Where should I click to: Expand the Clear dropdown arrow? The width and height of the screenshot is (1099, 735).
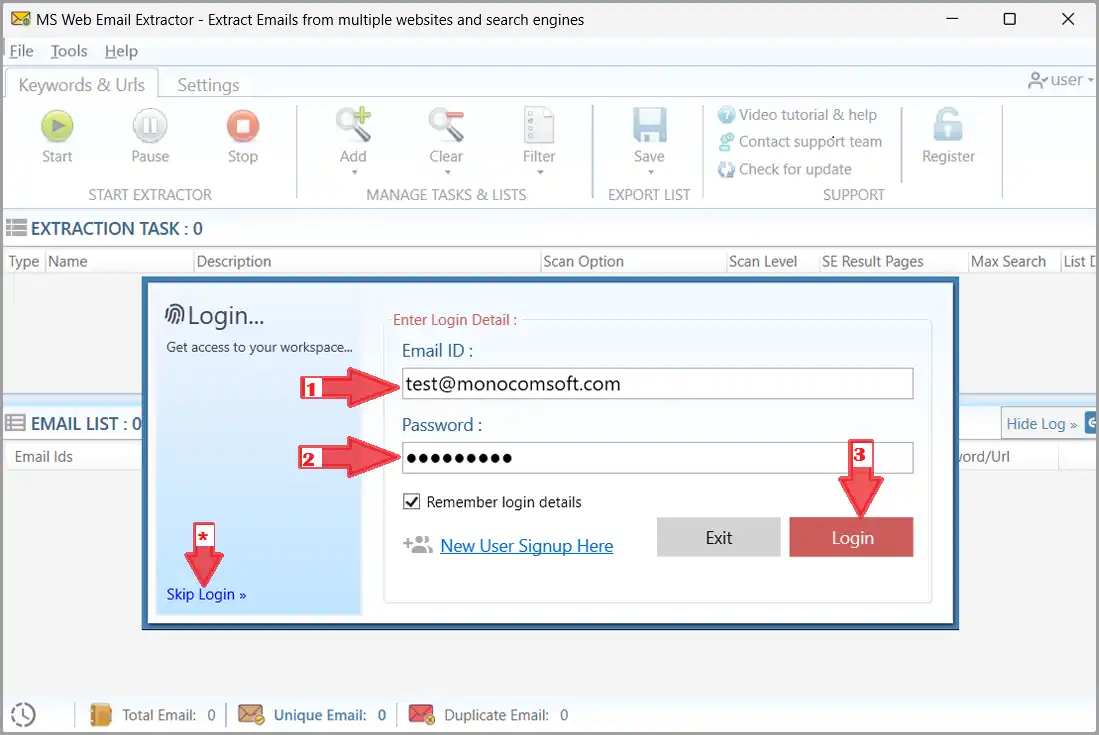click(x=447, y=172)
